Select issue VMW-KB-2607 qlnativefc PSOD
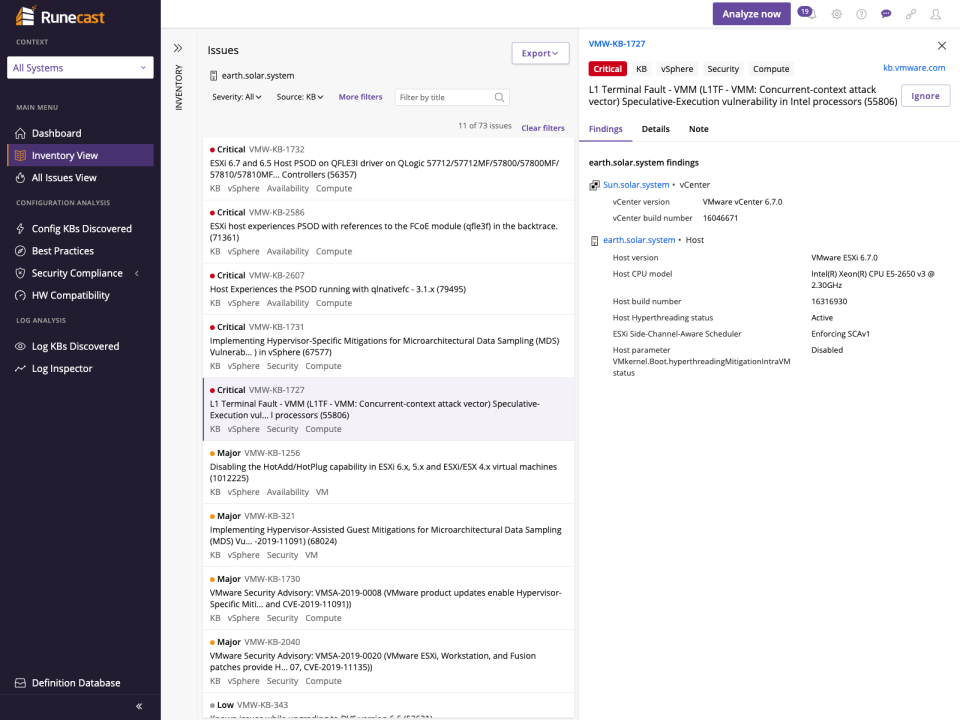 (388, 289)
